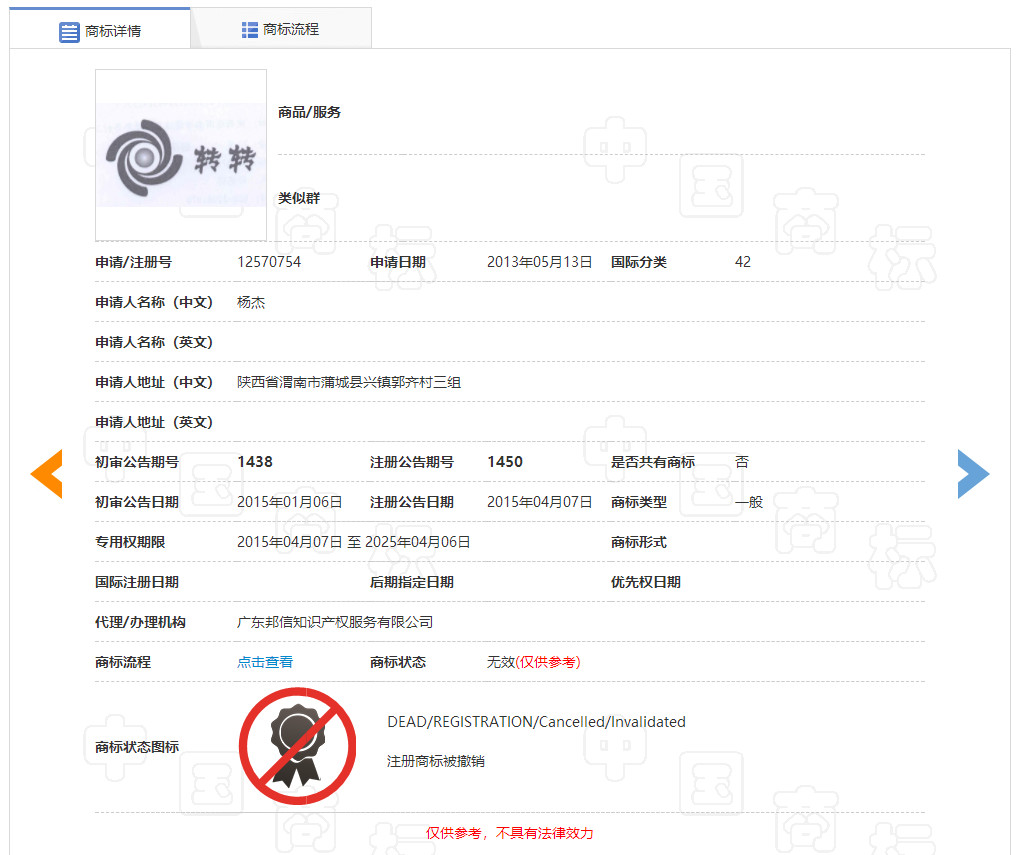This screenshot has width=1023, height=855.
Task: Select preliminary announcement date 2015年01月06日
Action: tap(290, 502)
